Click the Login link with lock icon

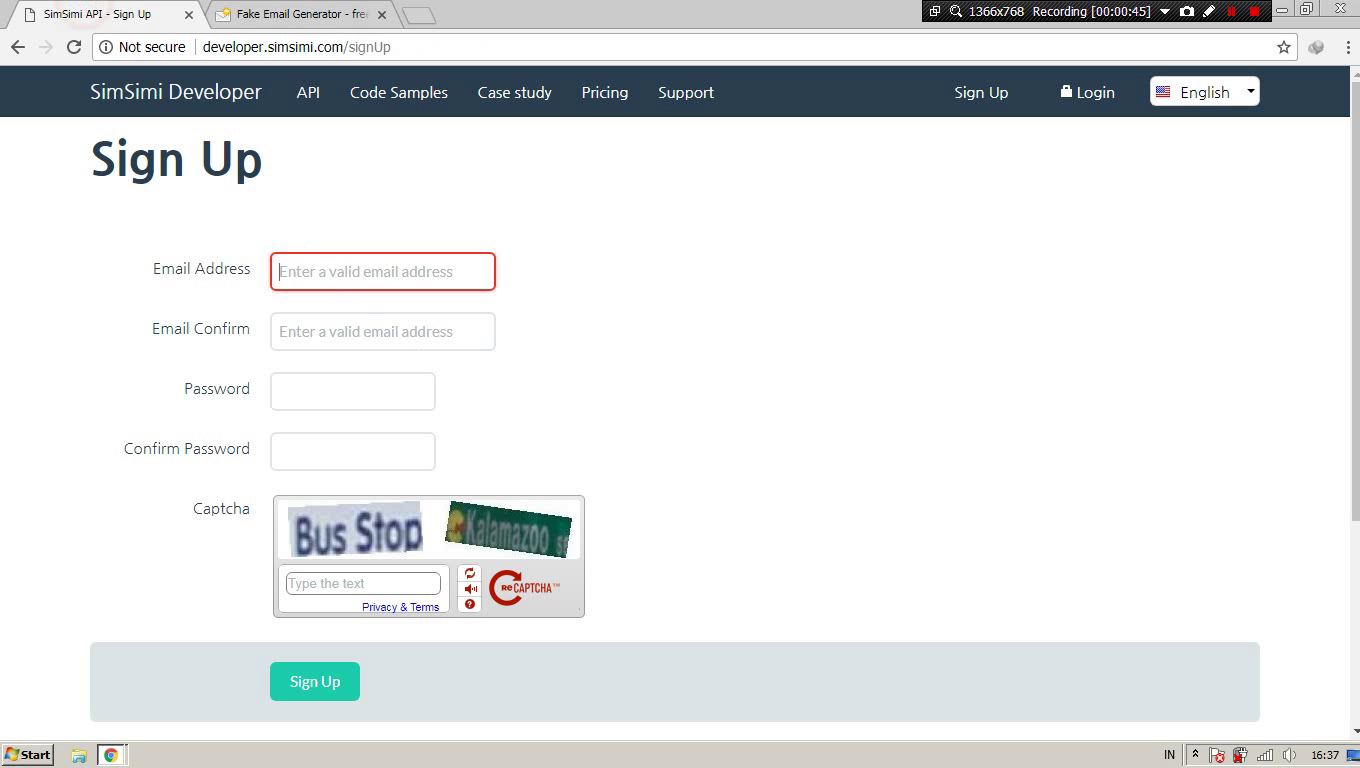pyautogui.click(x=1087, y=92)
